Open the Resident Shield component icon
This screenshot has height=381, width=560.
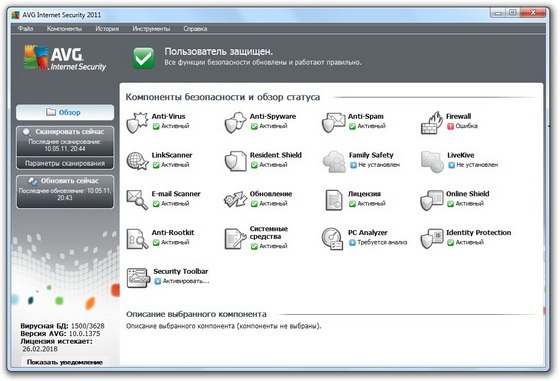coord(235,161)
